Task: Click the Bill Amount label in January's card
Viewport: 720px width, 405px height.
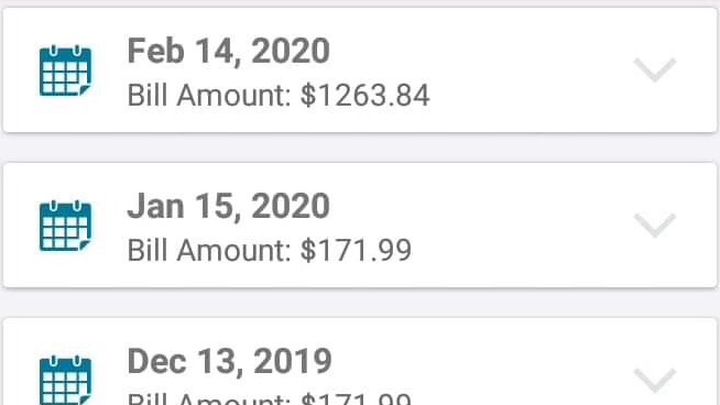Action: tap(210, 250)
